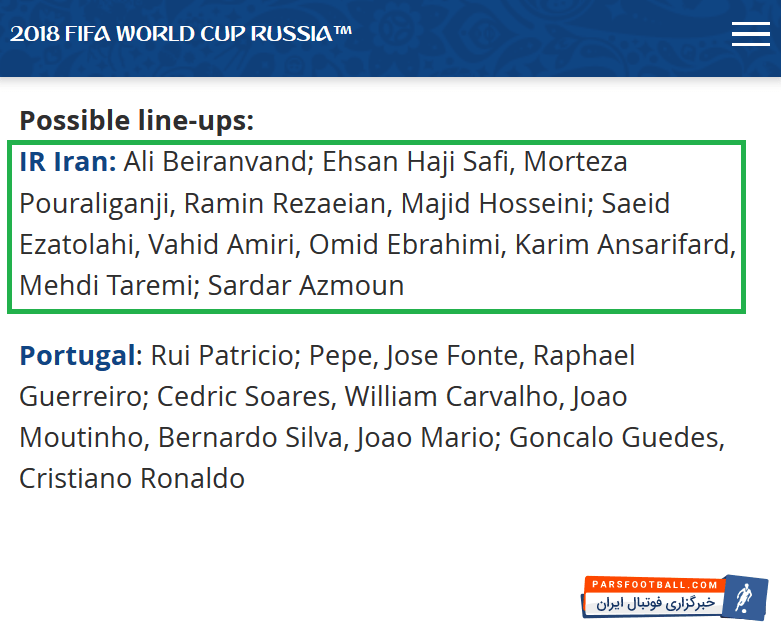Click the Persian text in the watermark logo
Viewport: 784px width, 637px height.
[655, 604]
